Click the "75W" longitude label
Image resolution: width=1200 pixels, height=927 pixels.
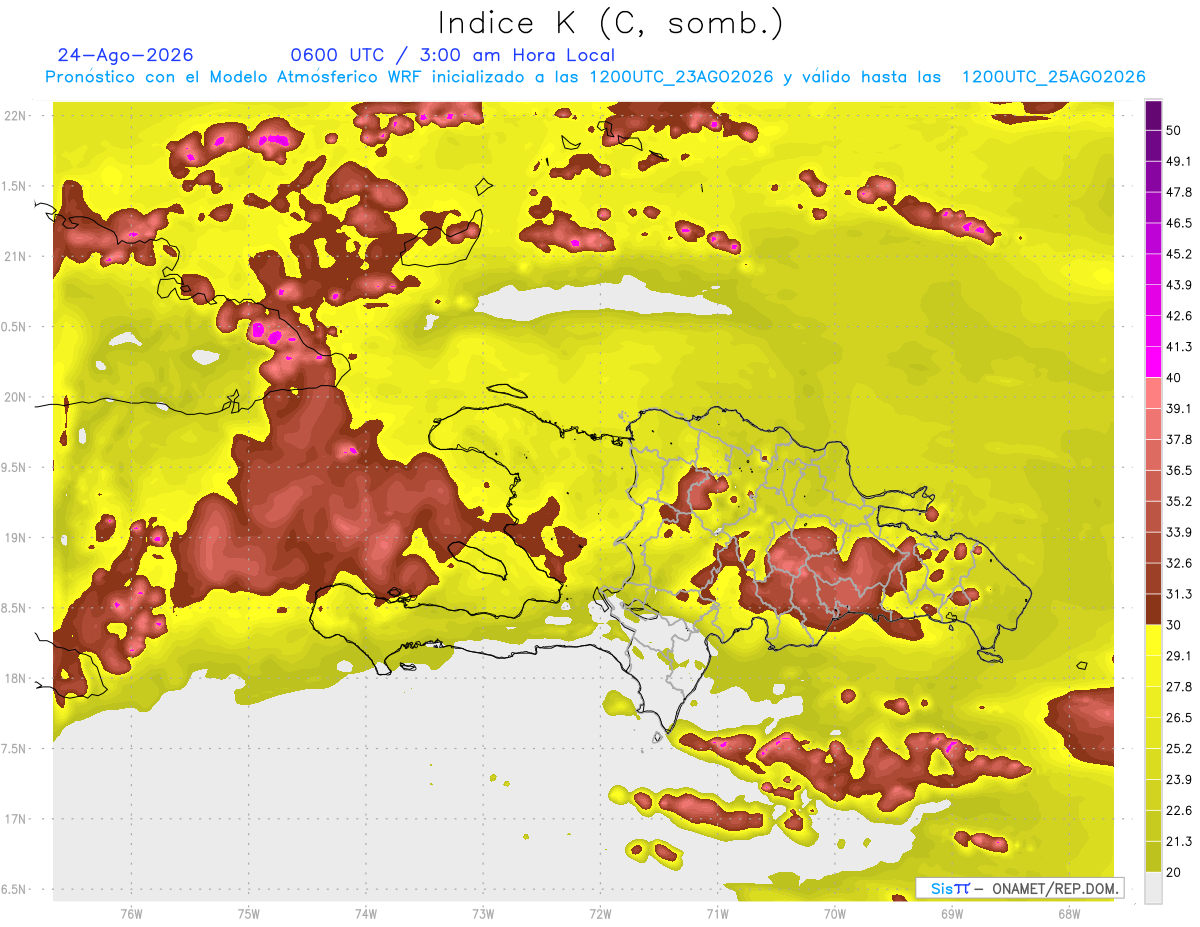249,914
